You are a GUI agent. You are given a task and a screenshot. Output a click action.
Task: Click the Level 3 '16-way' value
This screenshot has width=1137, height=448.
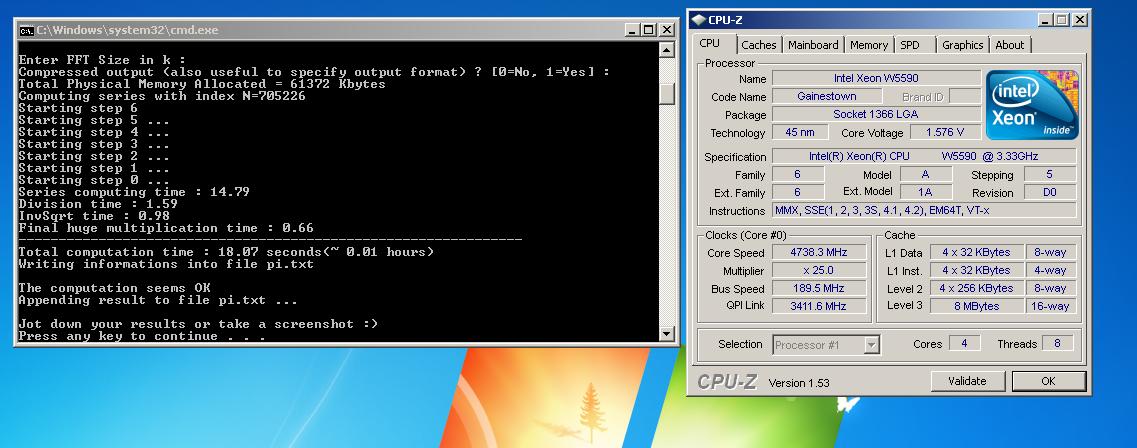click(x=1051, y=306)
